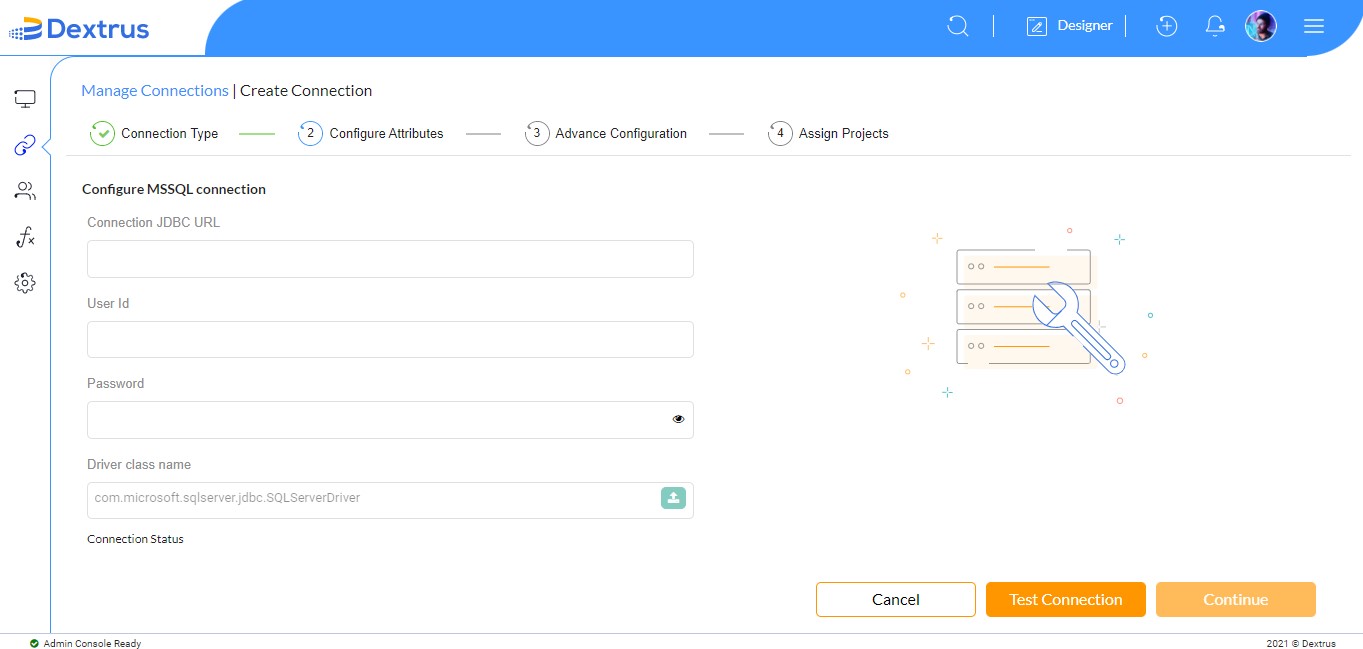Open the notifications bell
Viewport: 1363px width, 649px height.
pos(1215,26)
